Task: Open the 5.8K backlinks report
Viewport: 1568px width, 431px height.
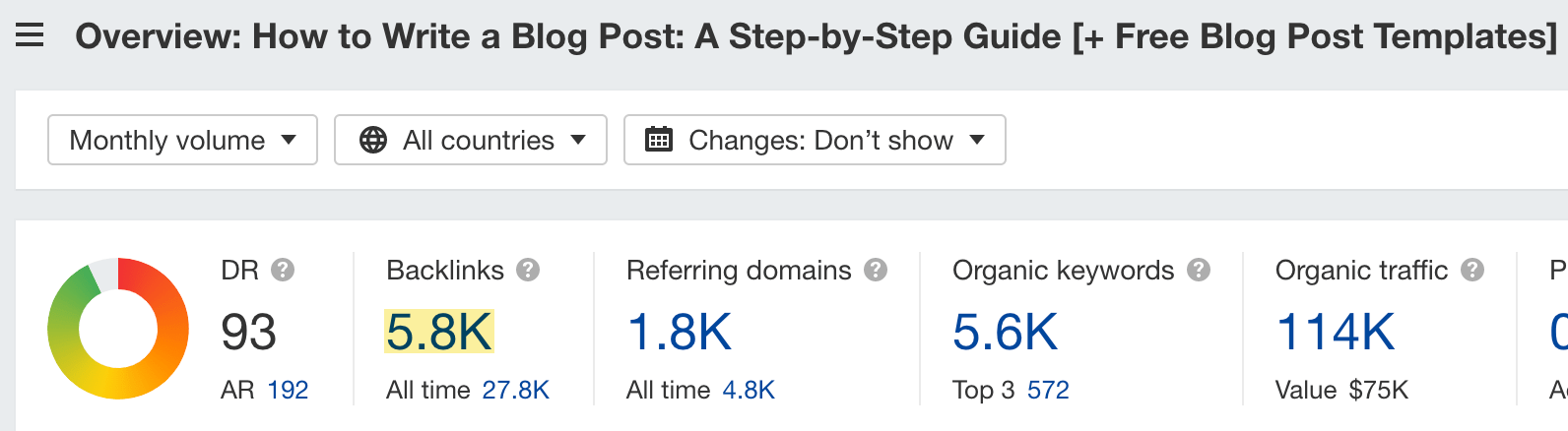Action: pyautogui.click(x=439, y=332)
